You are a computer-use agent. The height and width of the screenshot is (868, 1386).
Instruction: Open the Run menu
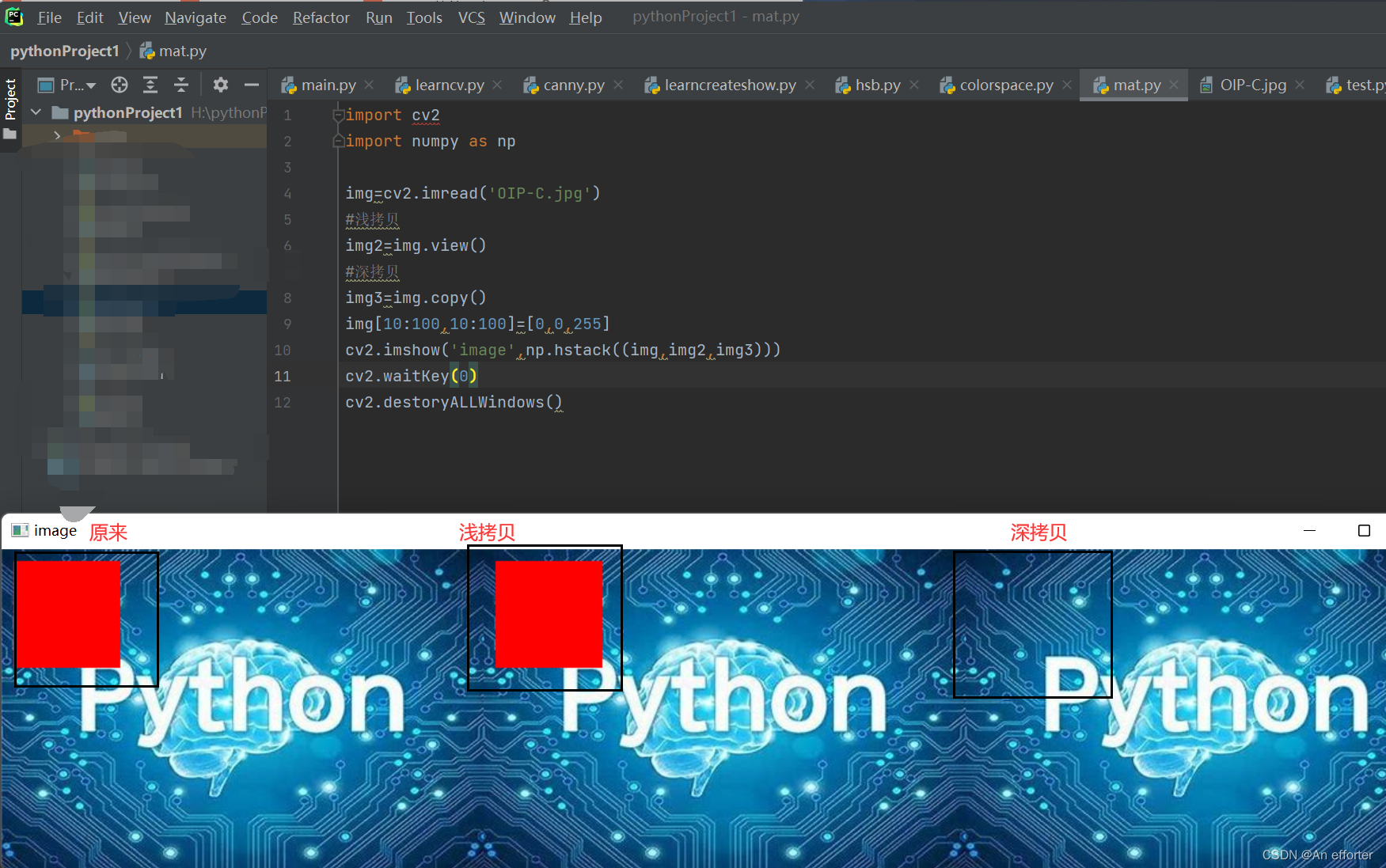pos(379,17)
